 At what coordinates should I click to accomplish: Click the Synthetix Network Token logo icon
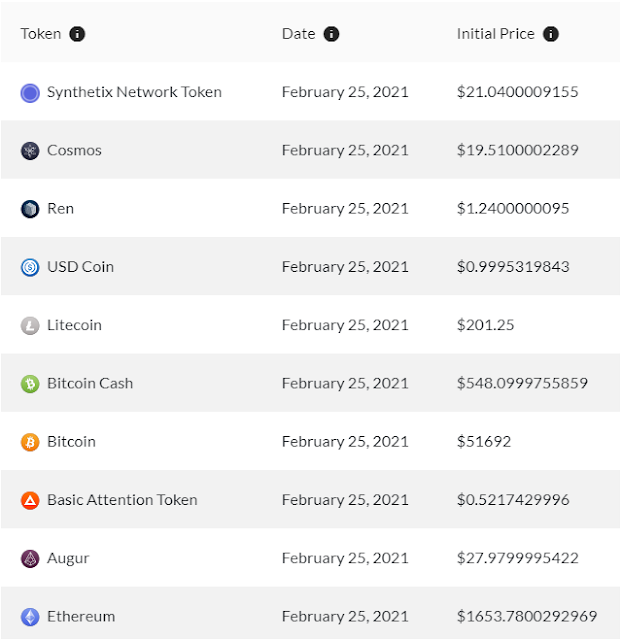click(x=30, y=93)
